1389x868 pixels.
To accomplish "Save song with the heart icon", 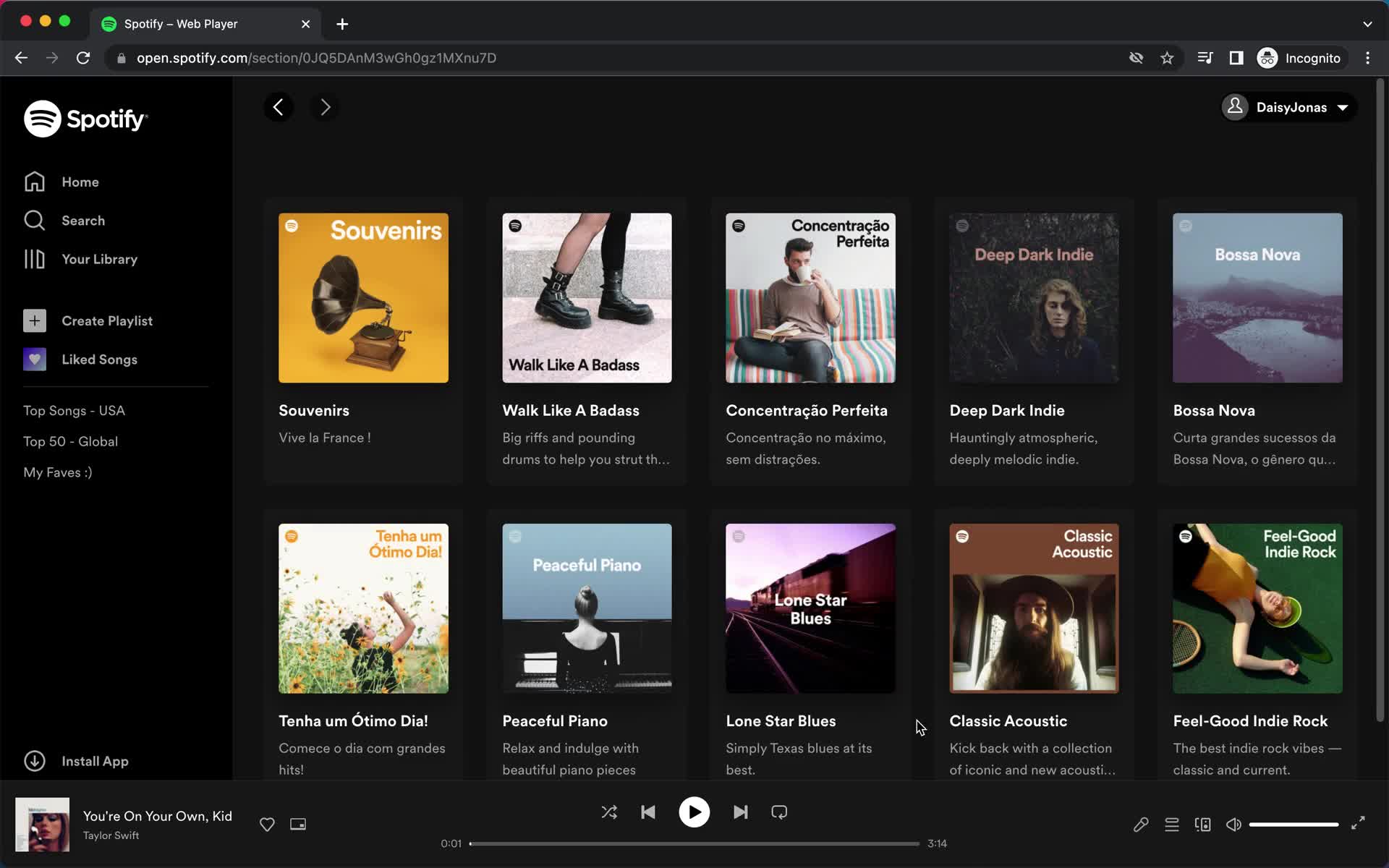I will point(267,824).
